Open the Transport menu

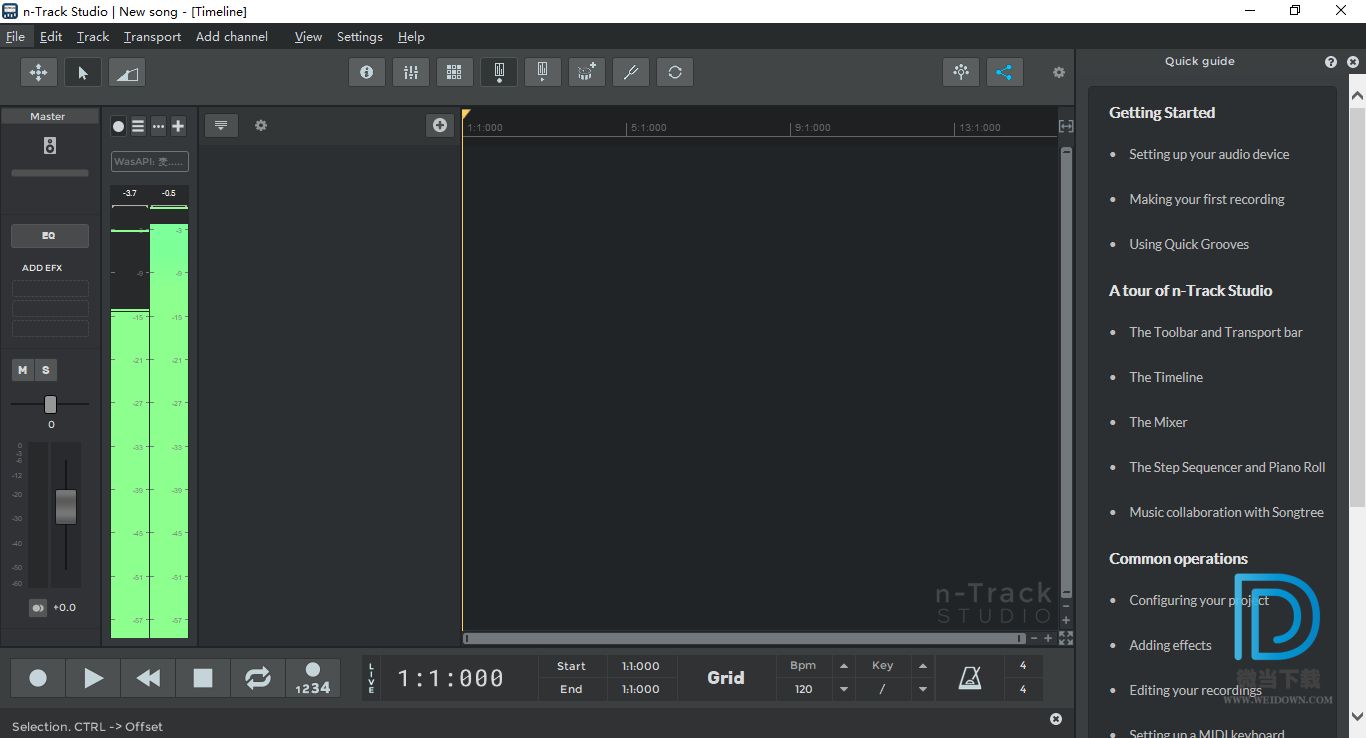152,37
